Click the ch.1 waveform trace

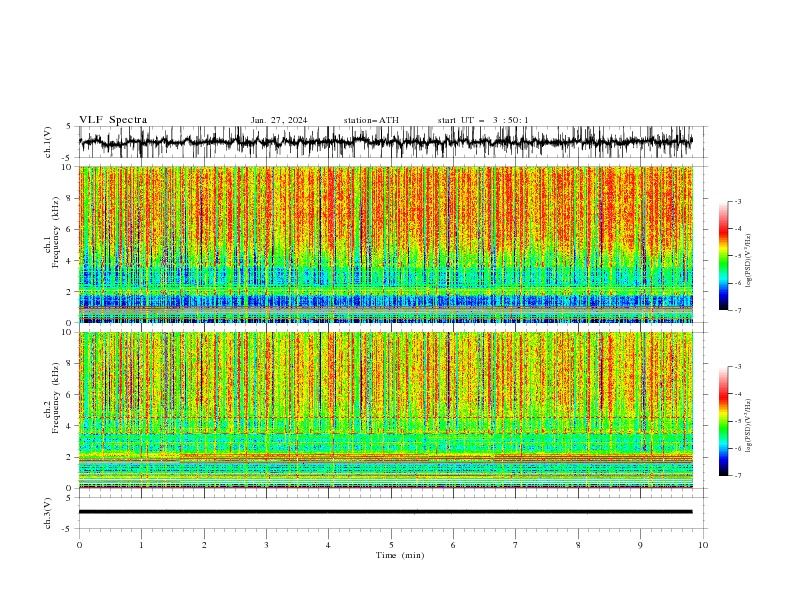point(386,142)
